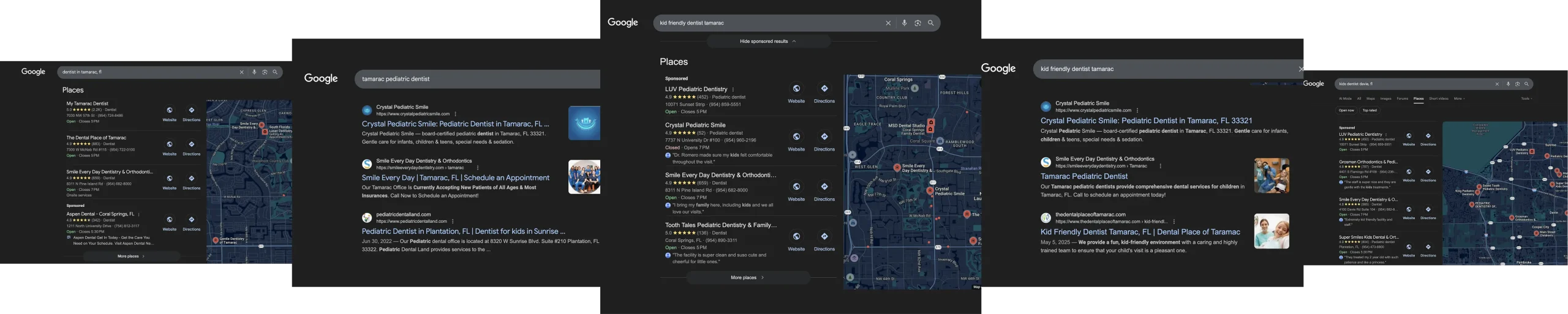1568x314 pixels.
Task: Switch to the AI Mode tab
Action: point(1345,99)
